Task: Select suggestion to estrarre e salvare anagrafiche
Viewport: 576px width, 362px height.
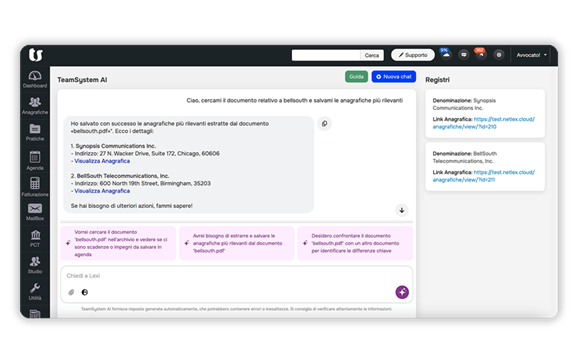Action: 237,243
